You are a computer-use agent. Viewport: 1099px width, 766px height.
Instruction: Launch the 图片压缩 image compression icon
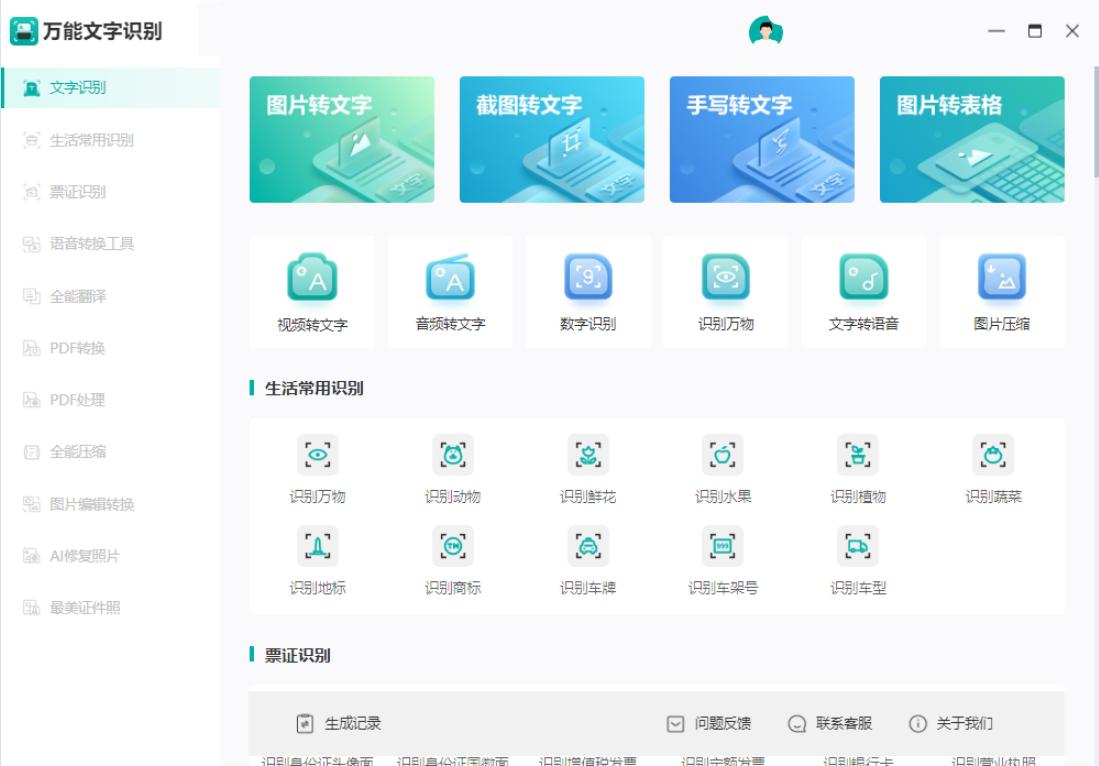coord(1001,277)
